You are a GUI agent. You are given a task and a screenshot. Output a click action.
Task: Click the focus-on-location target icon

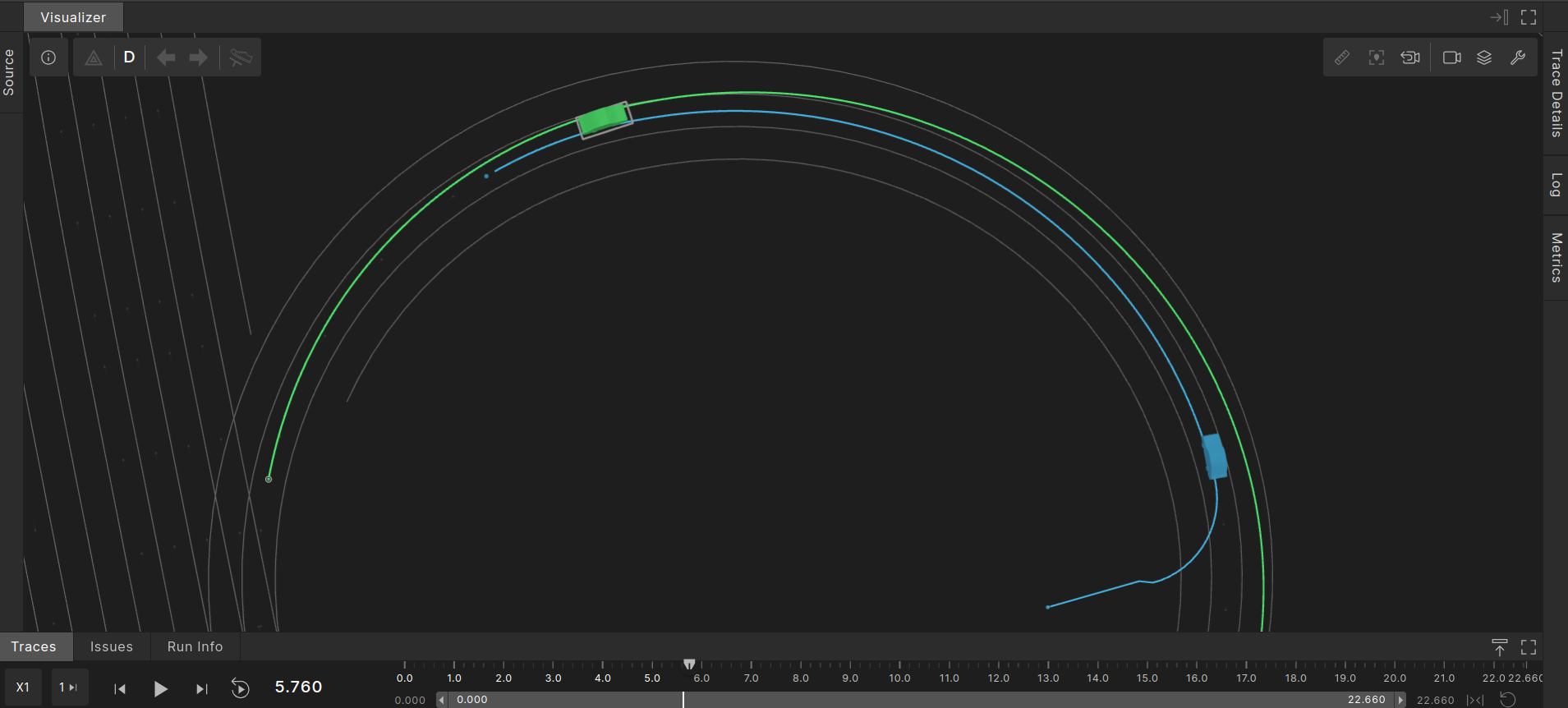tap(1377, 57)
